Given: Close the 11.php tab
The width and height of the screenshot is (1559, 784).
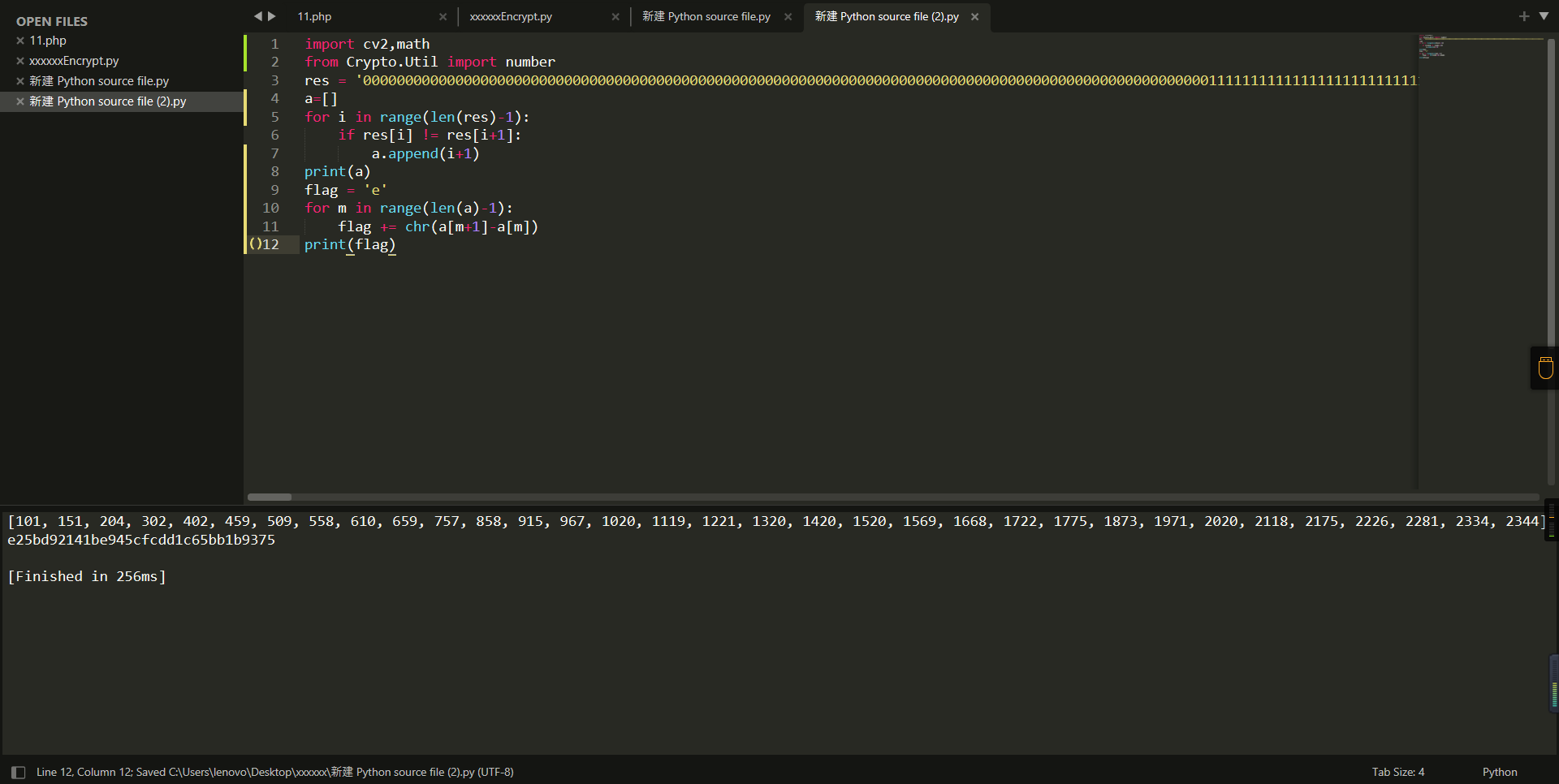Looking at the screenshot, I should click(443, 16).
